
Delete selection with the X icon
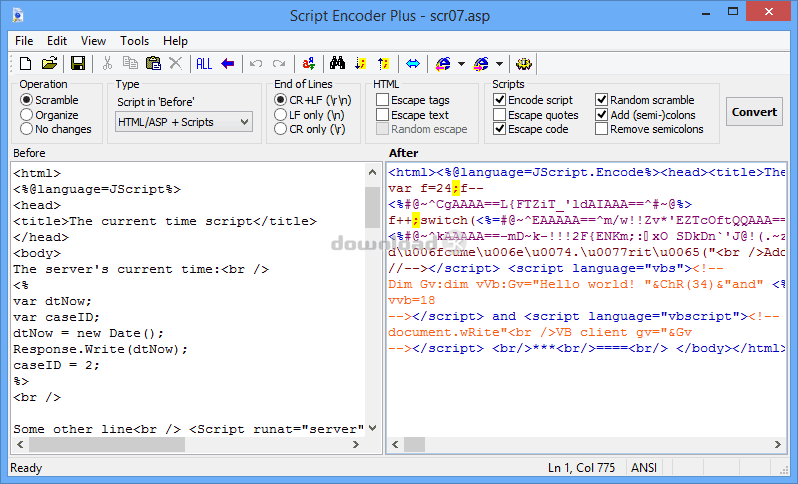[175, 64]
